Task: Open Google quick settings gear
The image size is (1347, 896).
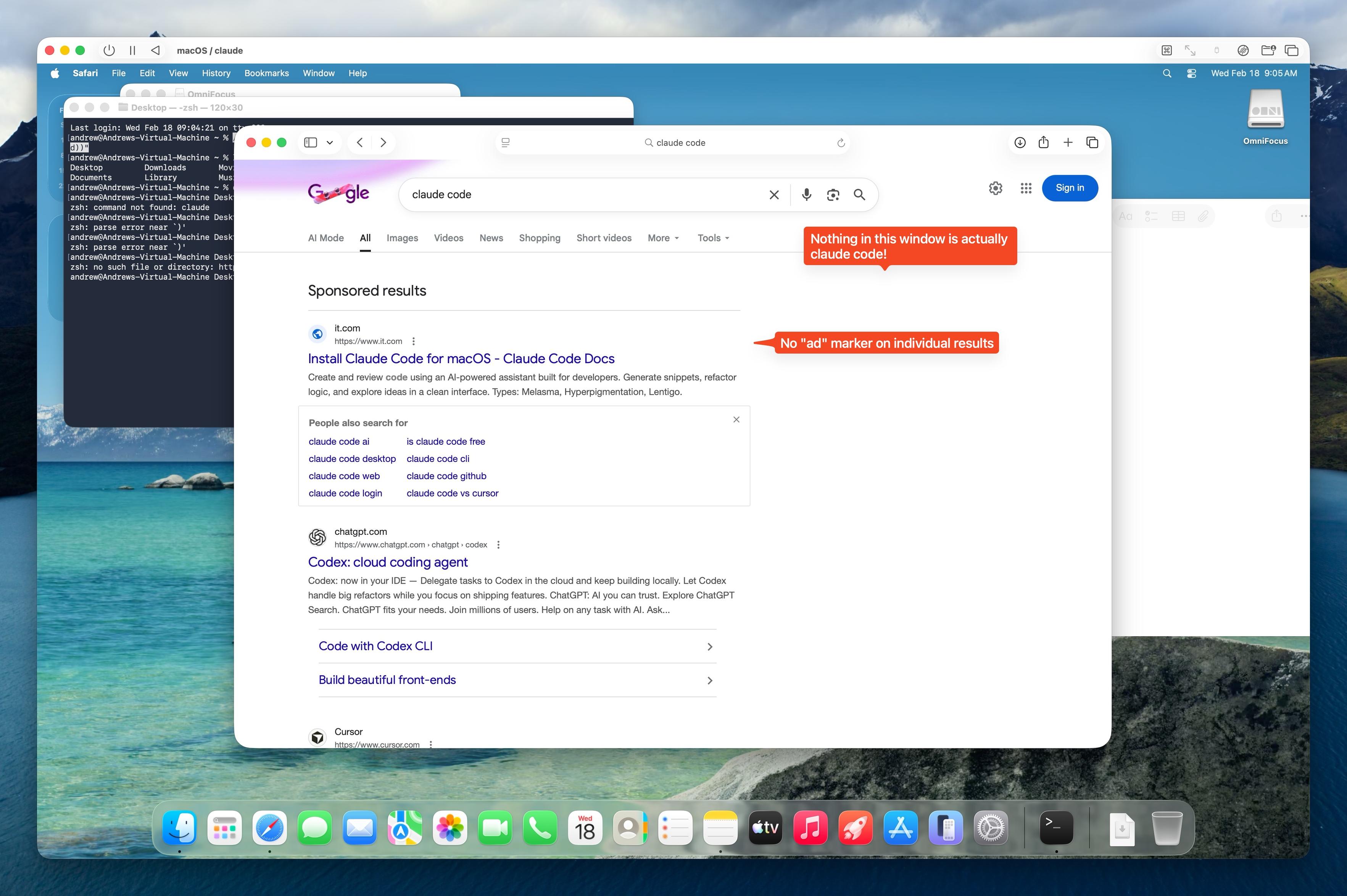Action: click(x=996, y=188)
